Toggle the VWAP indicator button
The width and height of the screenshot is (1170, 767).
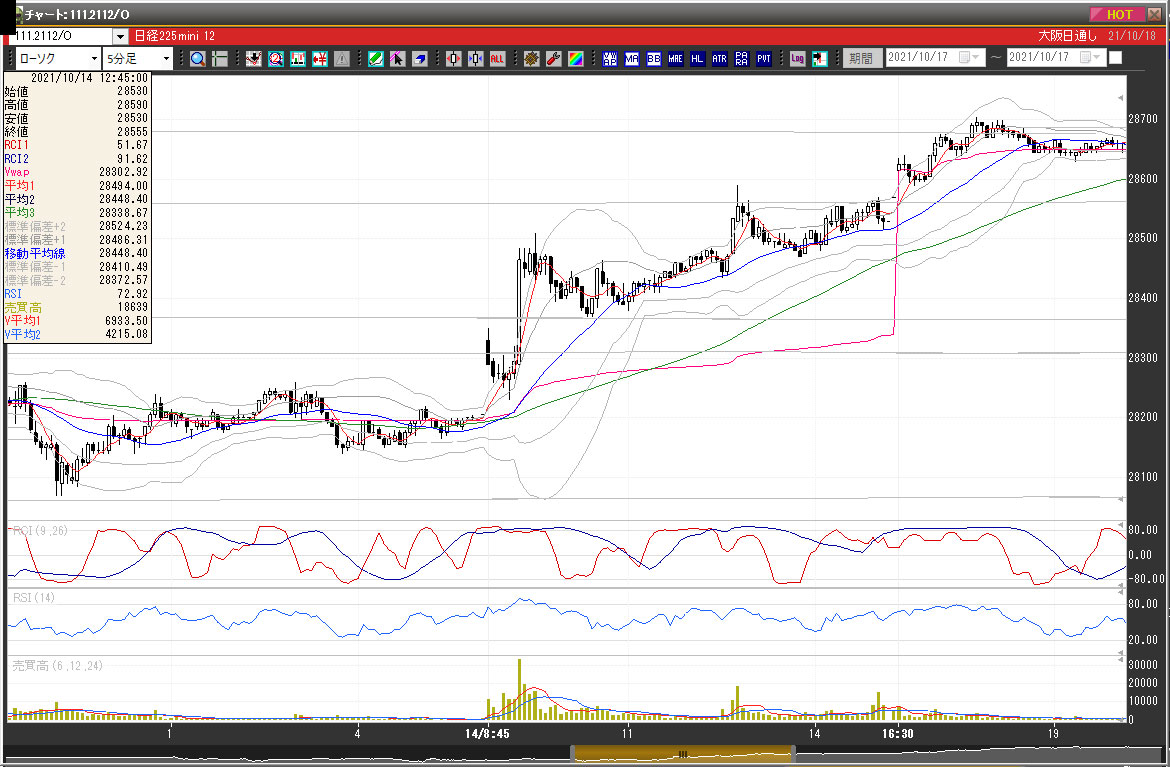610,58
